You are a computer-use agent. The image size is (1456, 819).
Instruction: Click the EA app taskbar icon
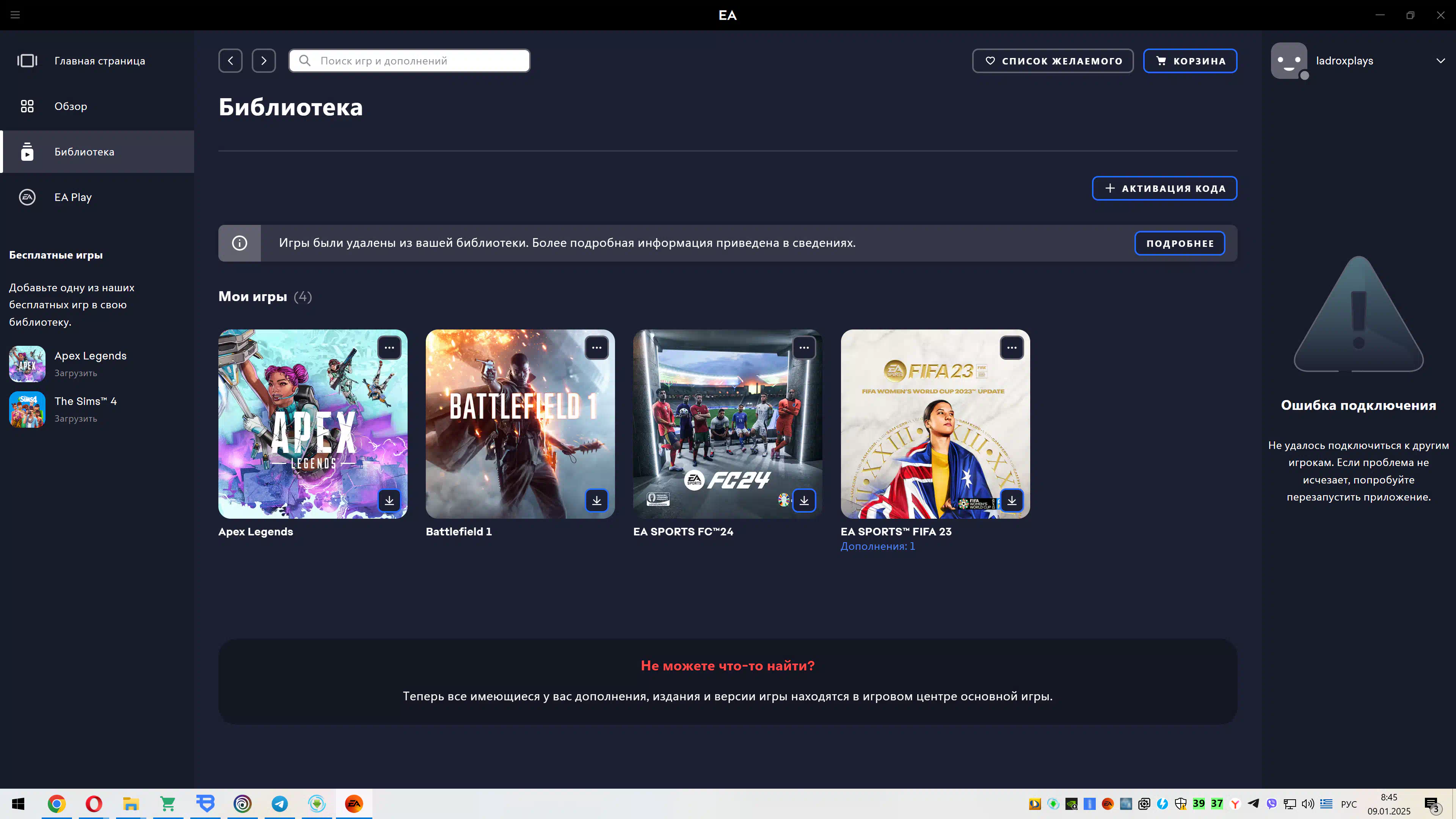tap(354, 804)
